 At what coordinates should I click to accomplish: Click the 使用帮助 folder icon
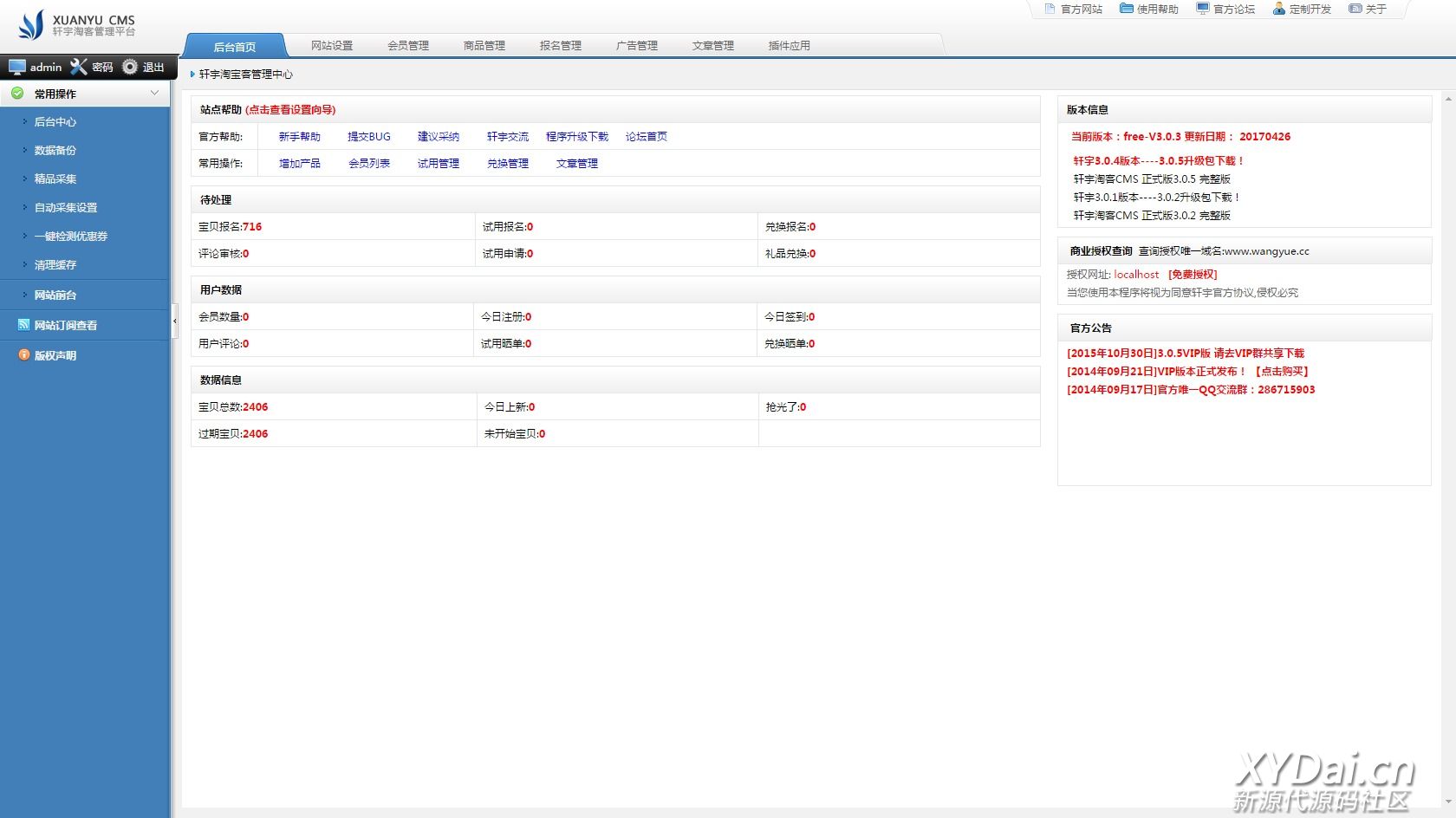[1127, 9]
